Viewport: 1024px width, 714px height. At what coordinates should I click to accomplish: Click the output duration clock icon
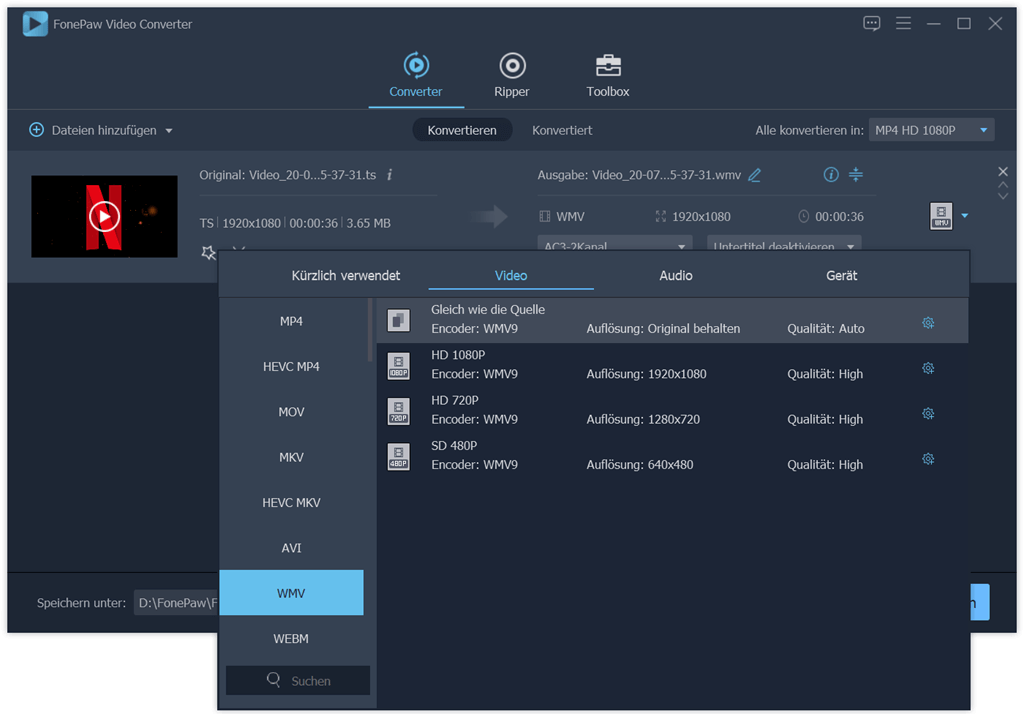pos(803,216)
